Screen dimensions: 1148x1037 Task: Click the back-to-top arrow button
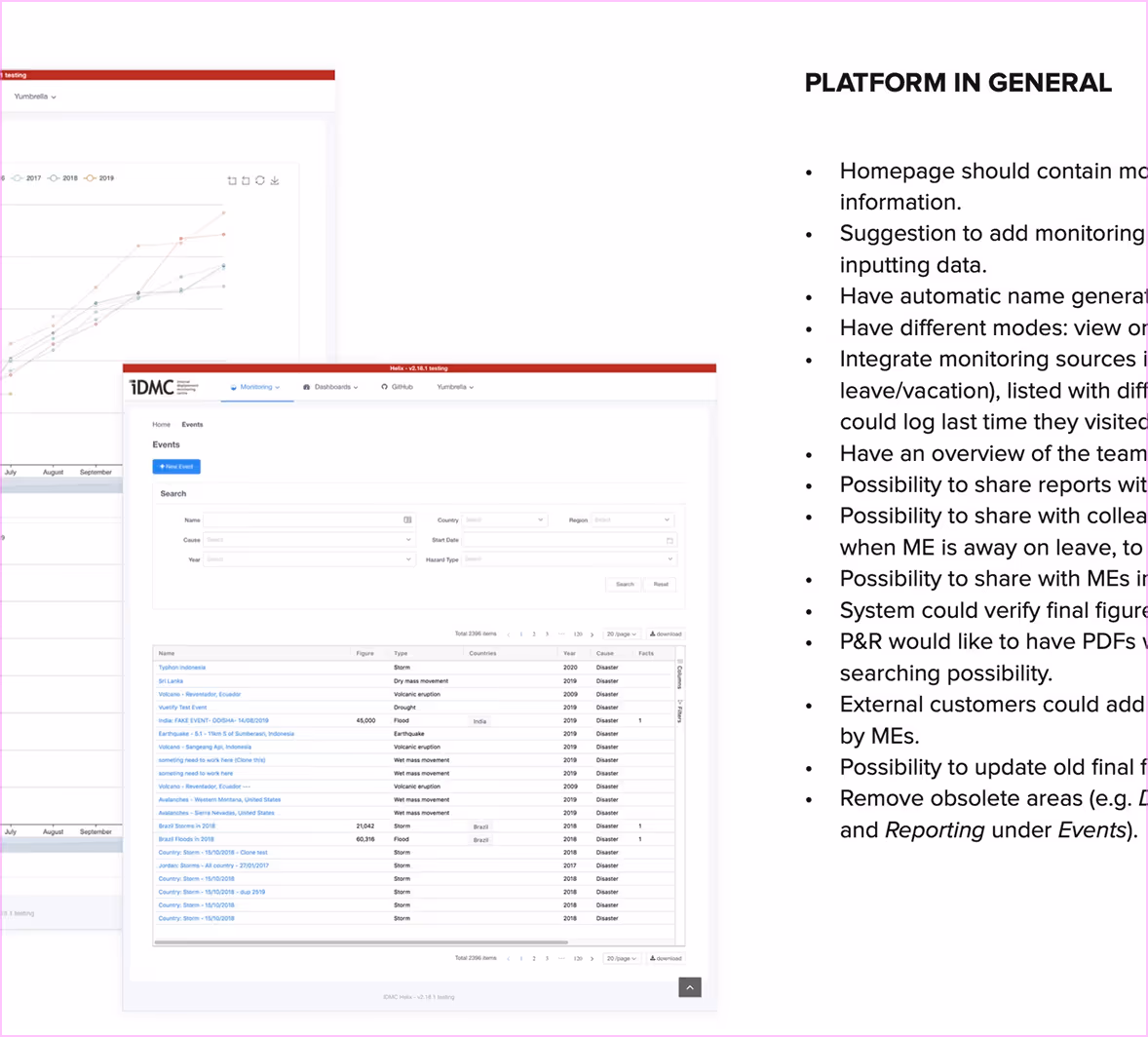[690, 987]
